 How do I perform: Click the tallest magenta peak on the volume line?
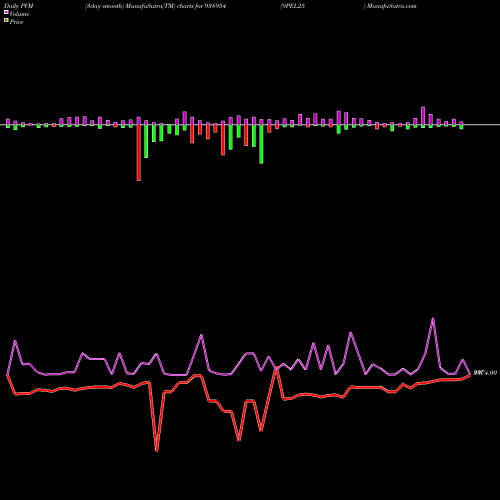pos(433,319)
